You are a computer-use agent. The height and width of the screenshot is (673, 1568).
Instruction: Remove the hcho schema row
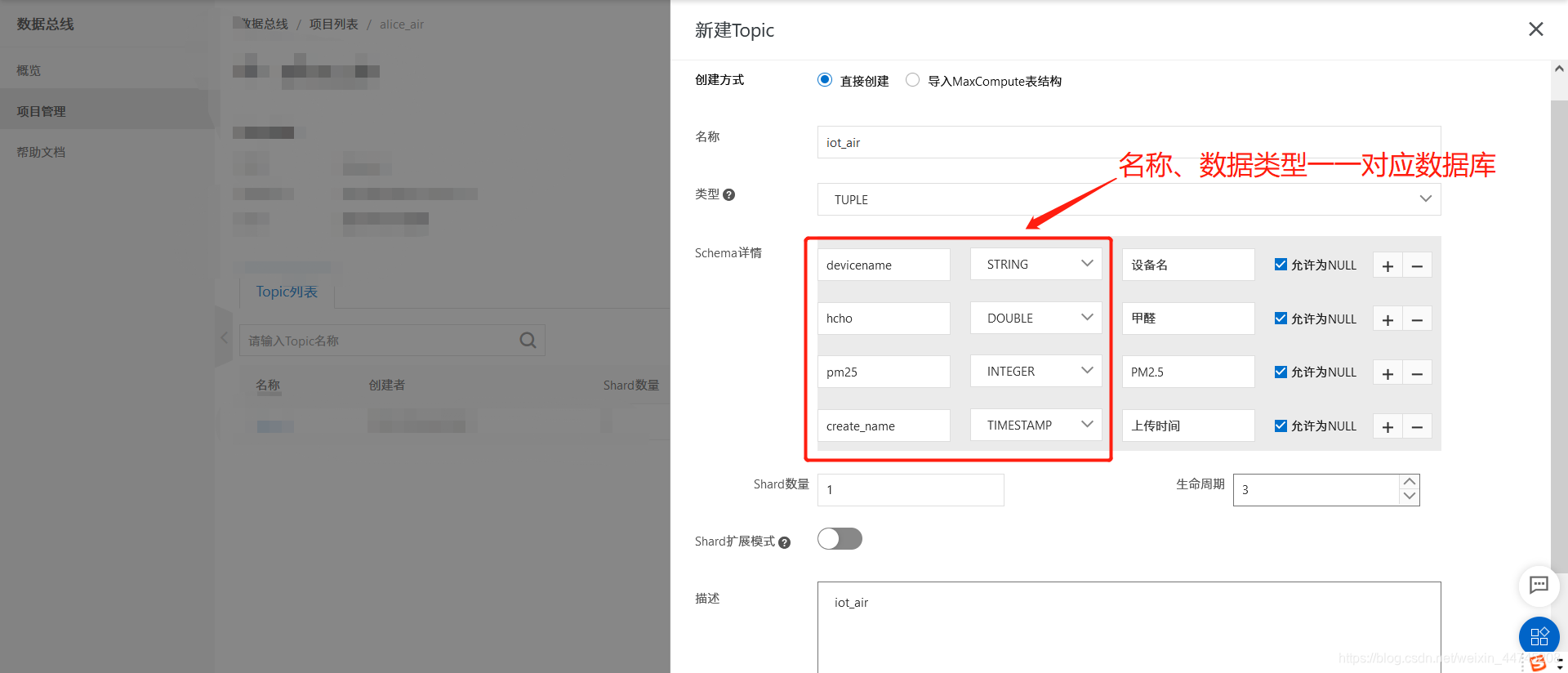tap(1417, 319)
